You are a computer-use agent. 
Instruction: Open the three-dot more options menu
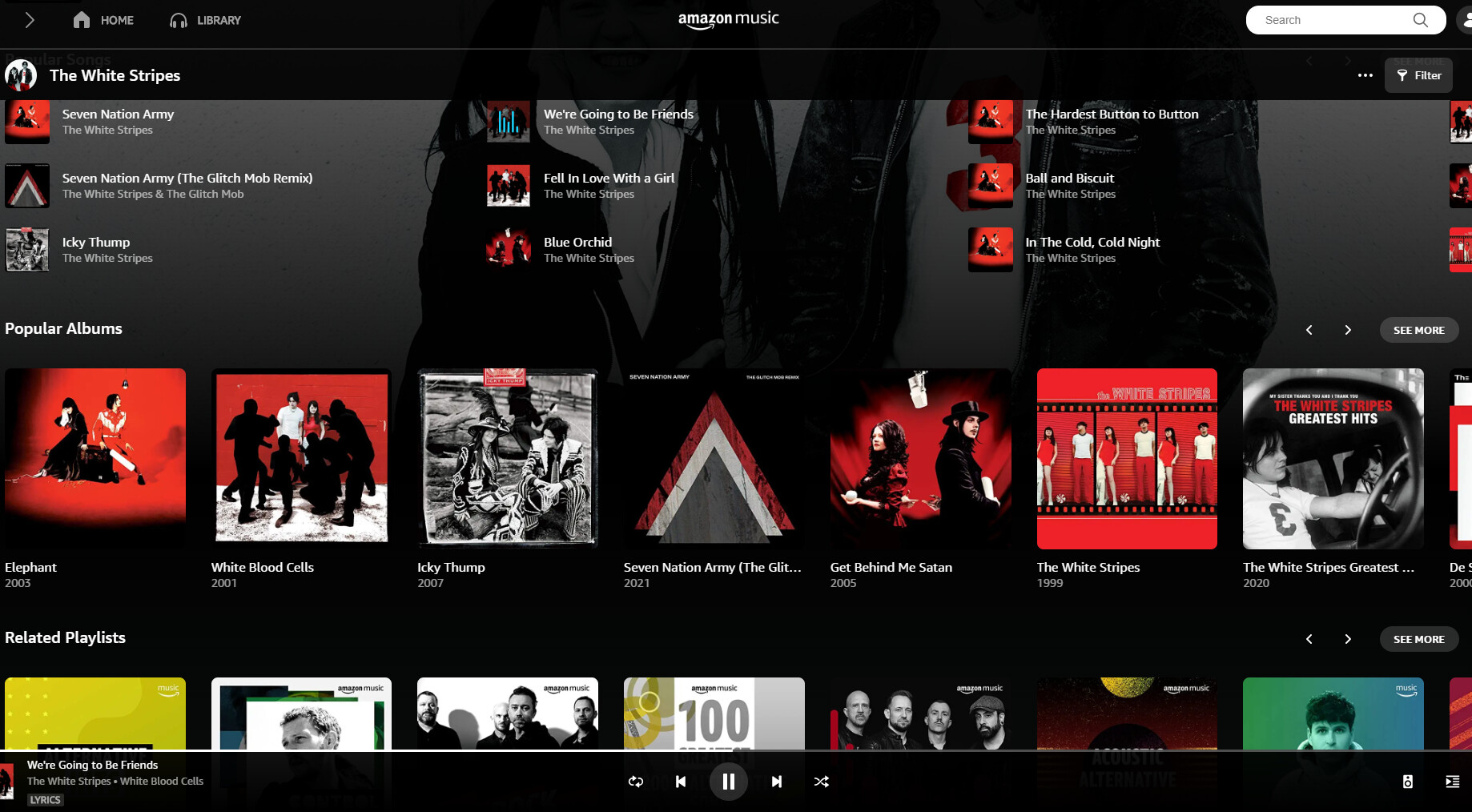(1365, 75)
